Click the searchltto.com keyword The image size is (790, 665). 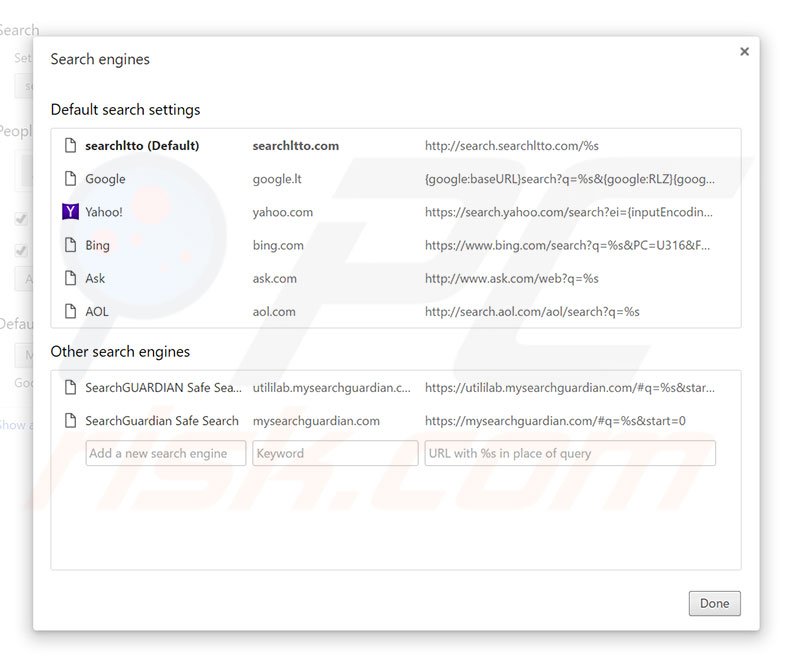pyautogui.click(x=296, y=146)
